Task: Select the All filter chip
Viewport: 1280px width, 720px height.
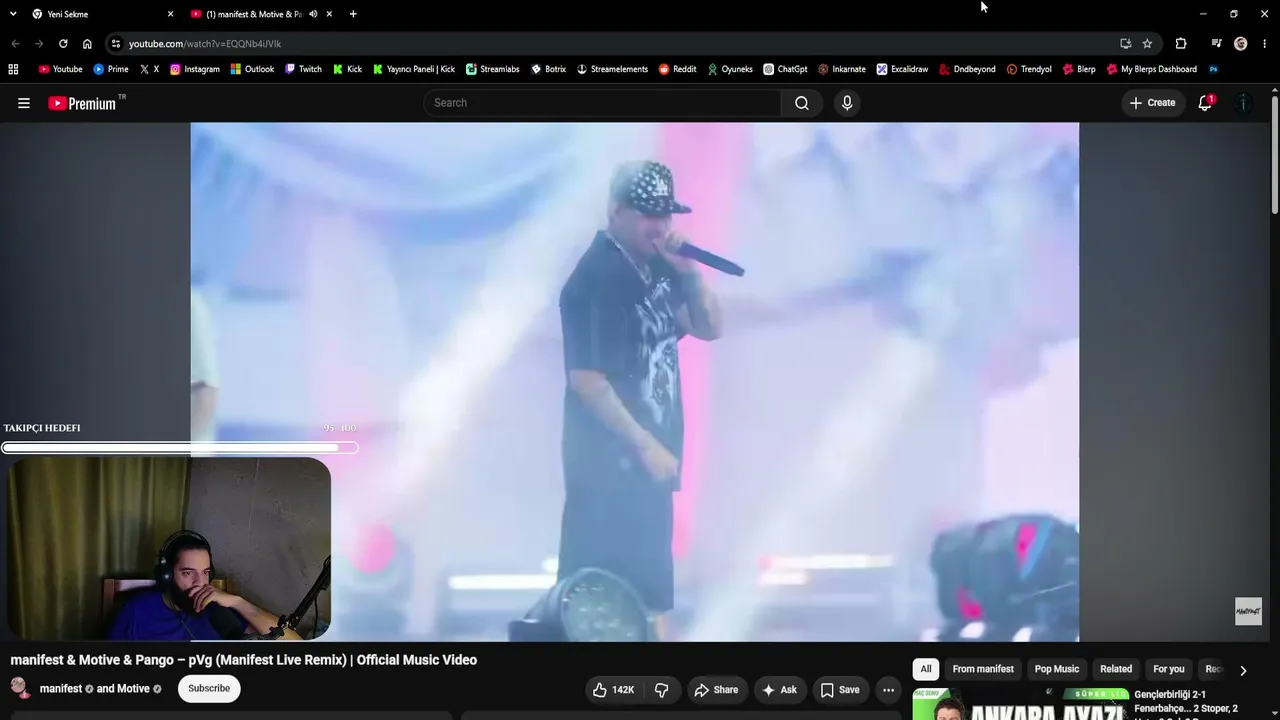Action: (x=926, y=669)
